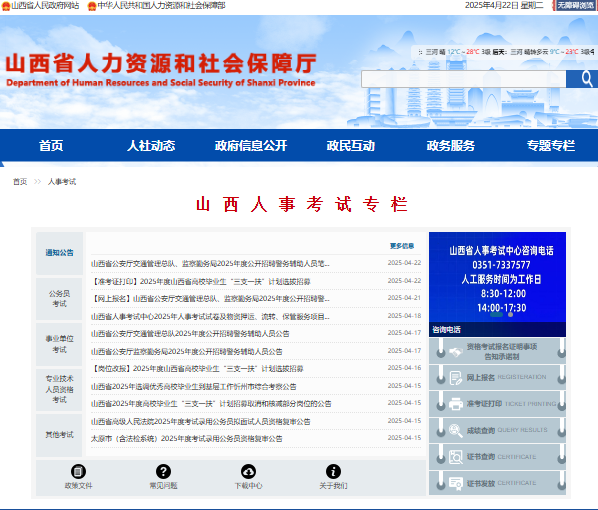This screenshot has height=510, width=598.
Task: Click the 证书查询 certificate search icon
Action: tap(456, 457)
